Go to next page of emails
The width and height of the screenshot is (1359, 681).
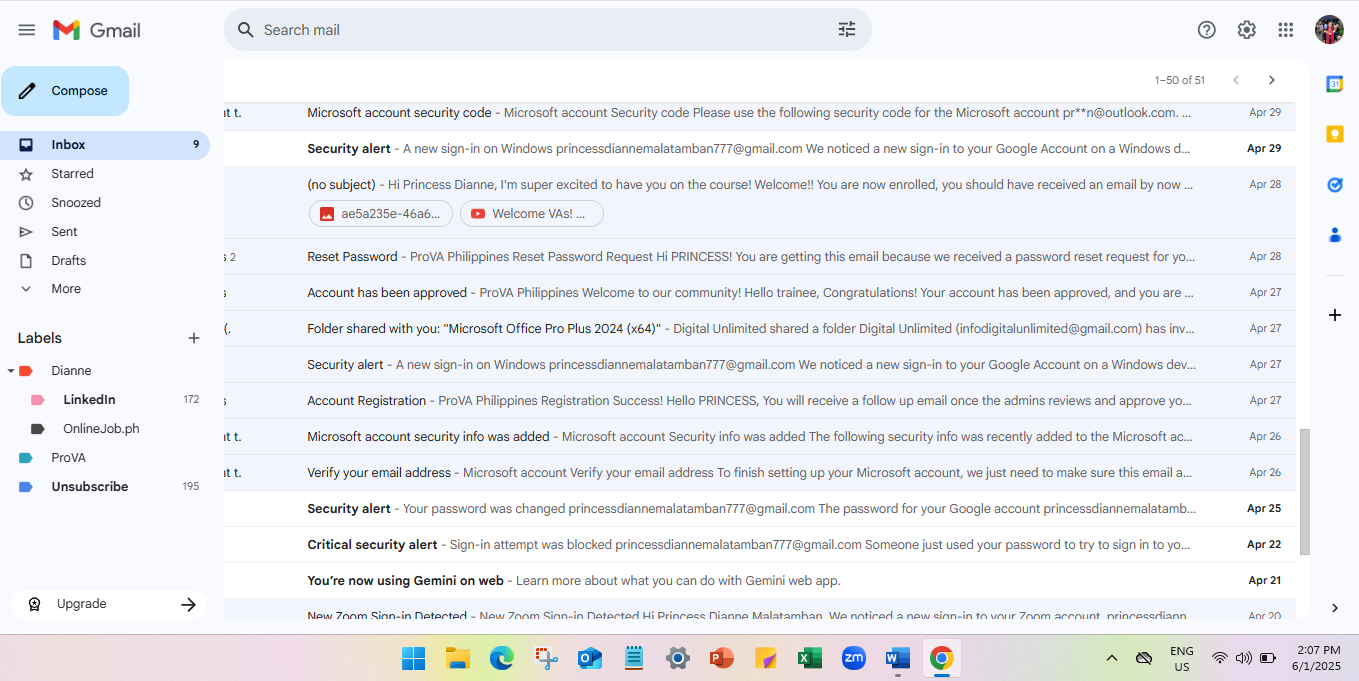point(1271,80)
